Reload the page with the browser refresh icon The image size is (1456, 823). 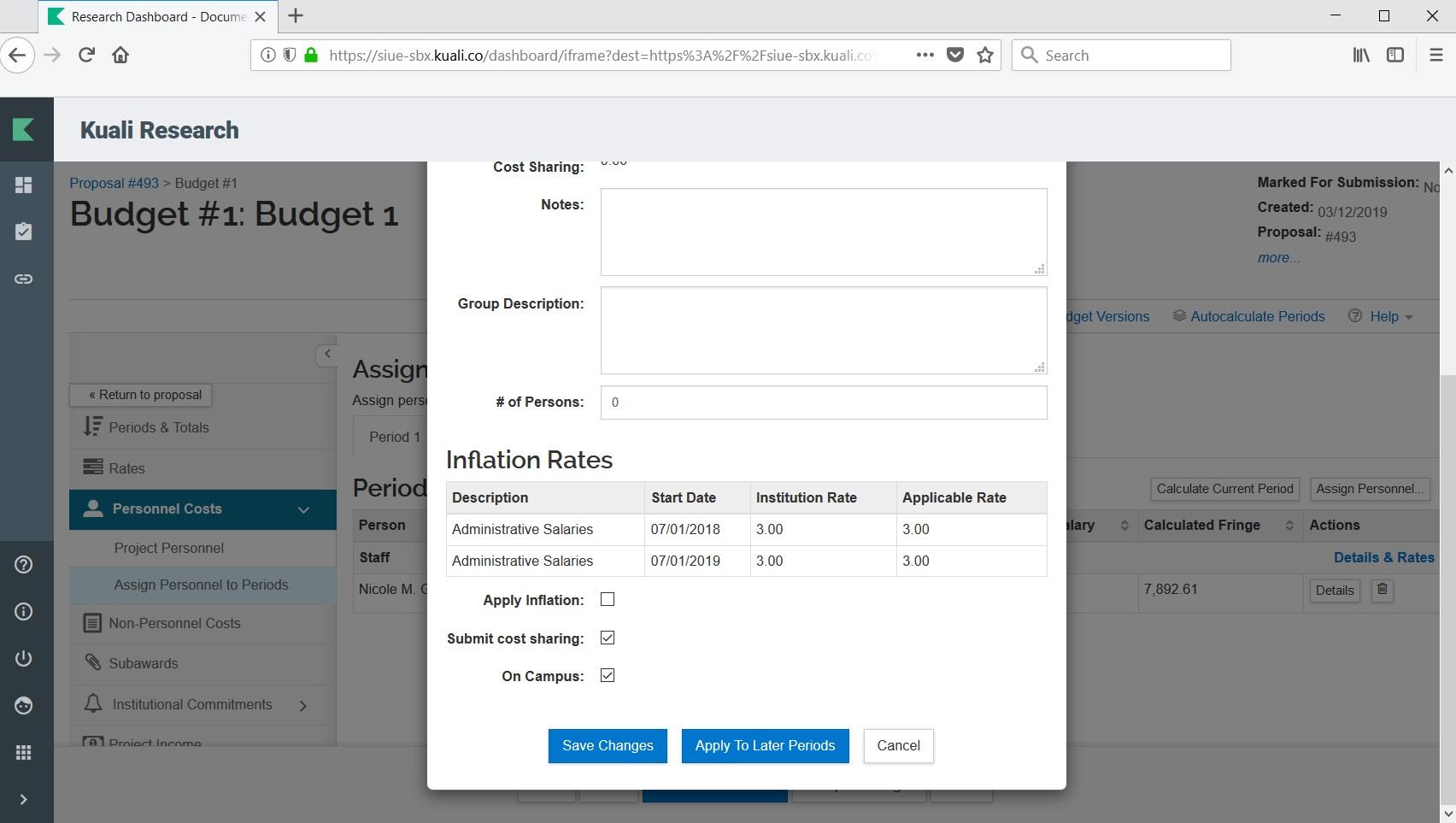[x=86, y=56]
